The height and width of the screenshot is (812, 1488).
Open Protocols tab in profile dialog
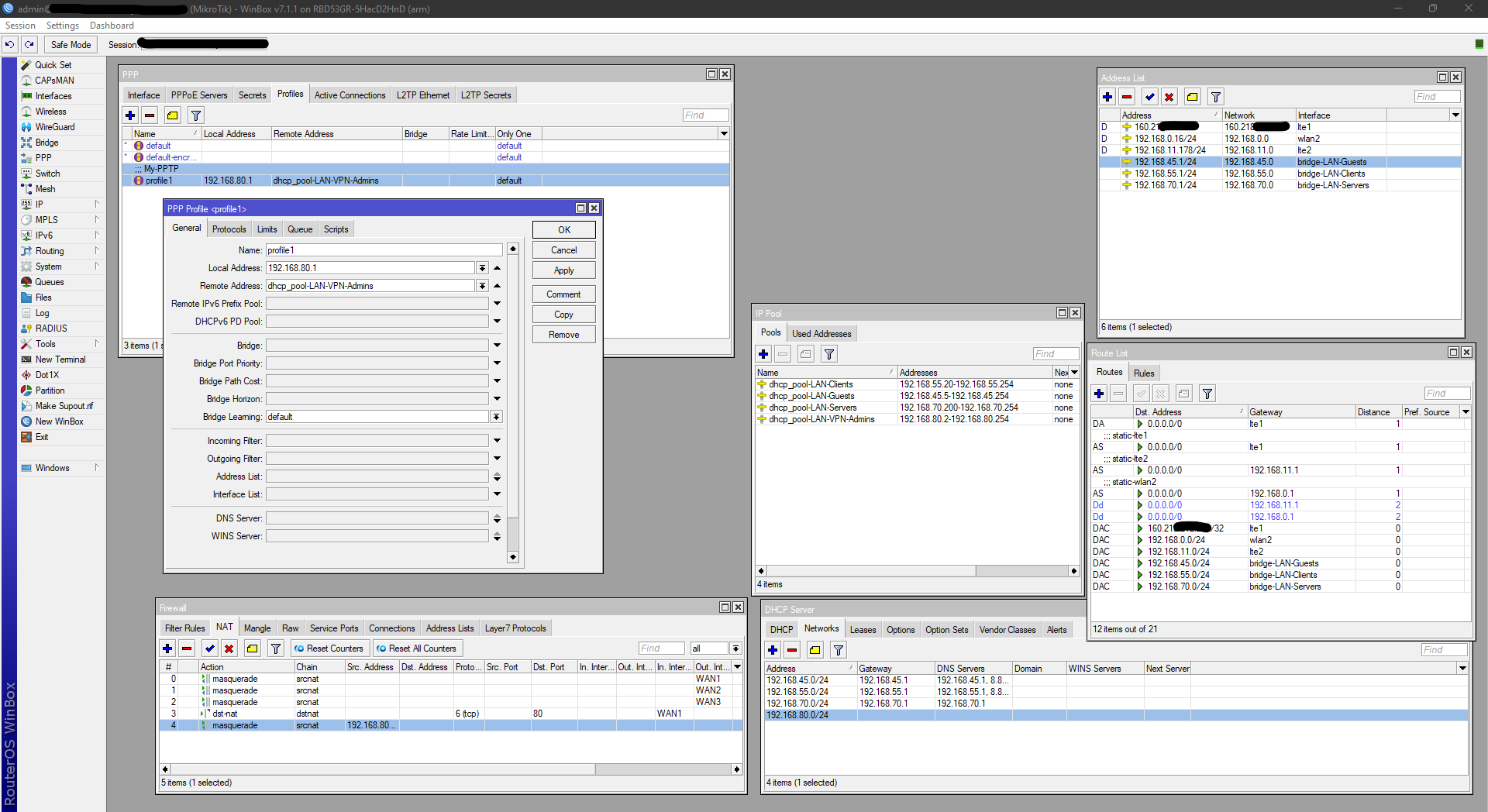[229, 229]
